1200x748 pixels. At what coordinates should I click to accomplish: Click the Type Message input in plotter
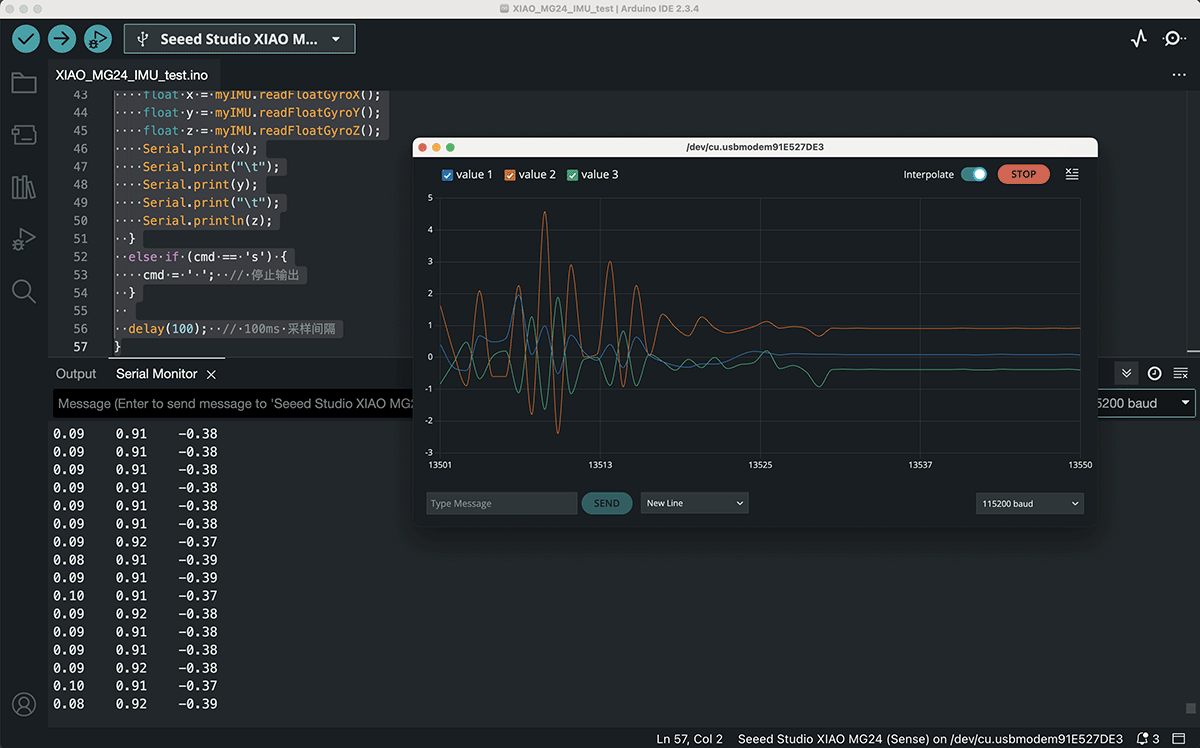coord(501,503)
